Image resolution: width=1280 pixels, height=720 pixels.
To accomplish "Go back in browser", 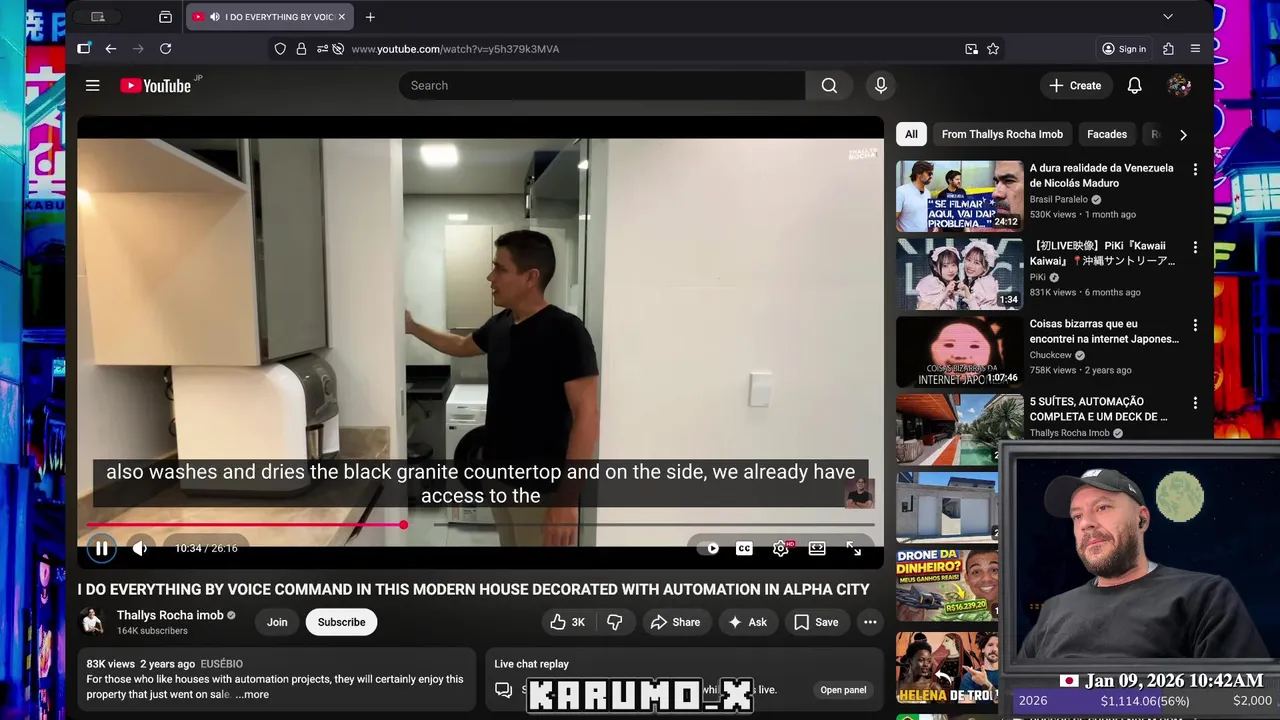I will (x=111, y=49).
